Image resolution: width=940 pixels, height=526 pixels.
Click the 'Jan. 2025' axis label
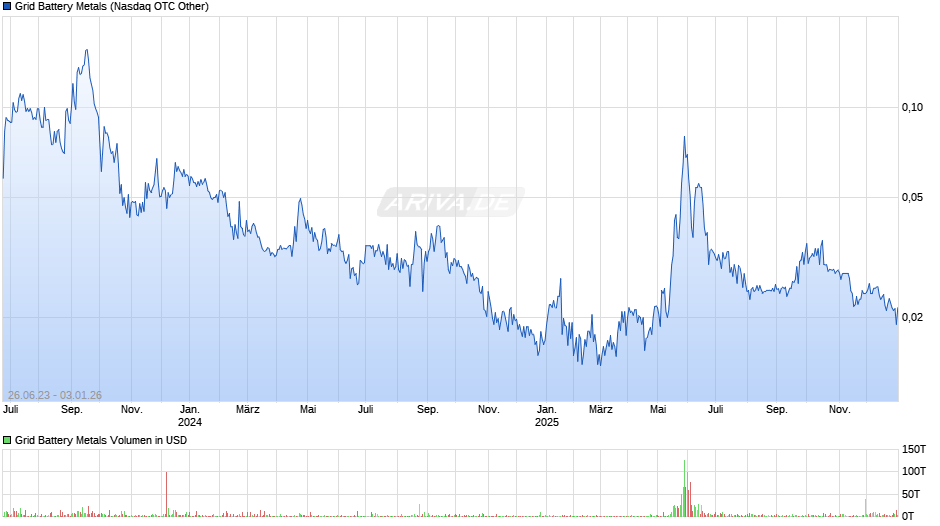[x=547, y=416]
